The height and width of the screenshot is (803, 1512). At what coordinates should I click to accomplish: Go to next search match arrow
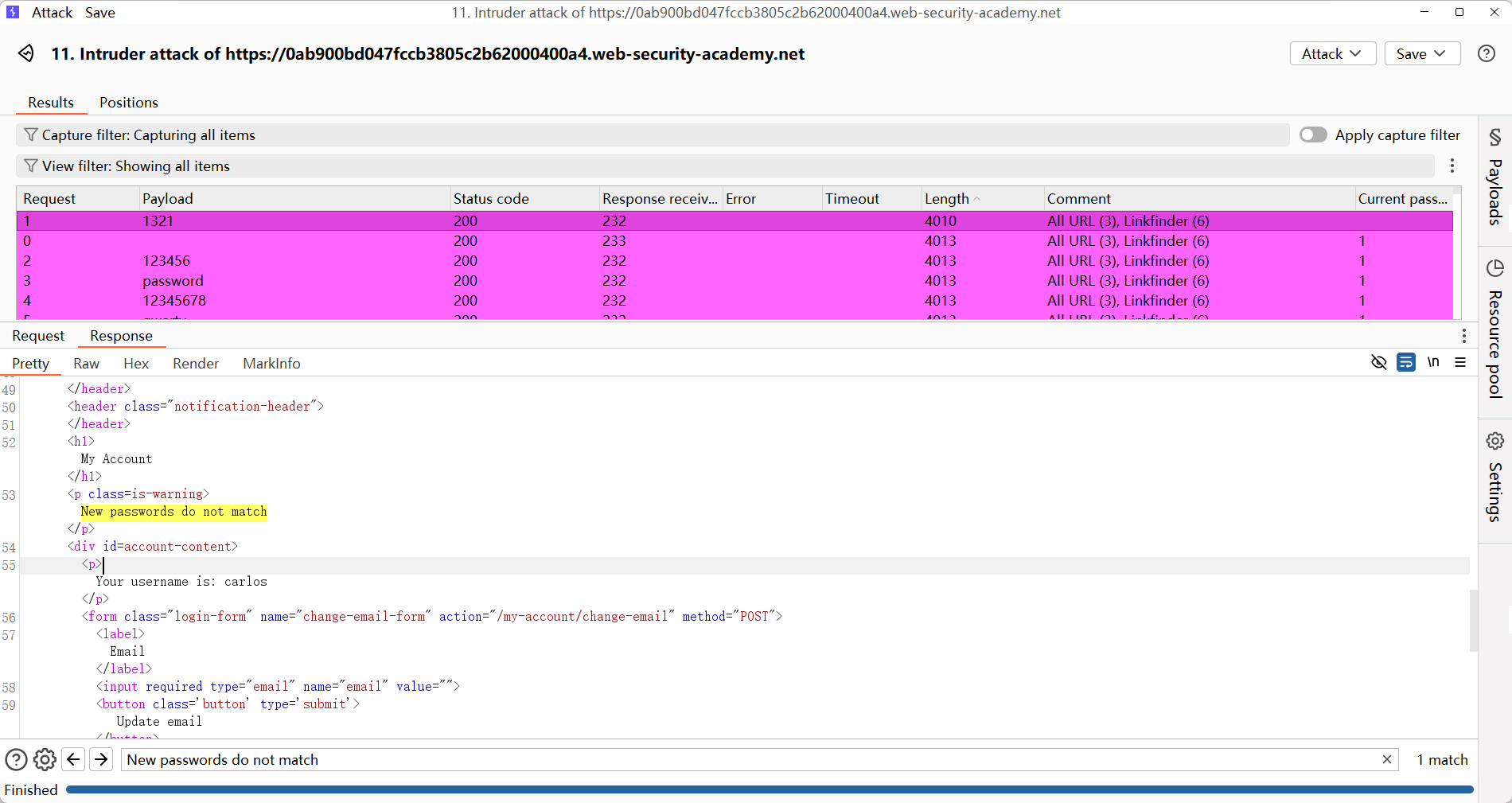[101, 760]
